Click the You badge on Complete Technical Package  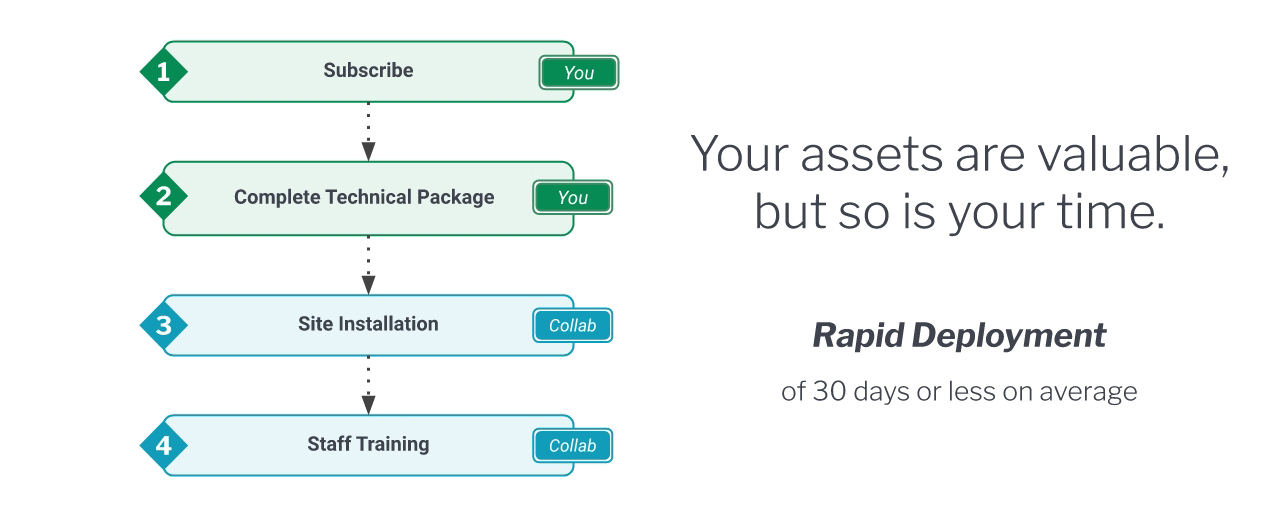(572, 198)
